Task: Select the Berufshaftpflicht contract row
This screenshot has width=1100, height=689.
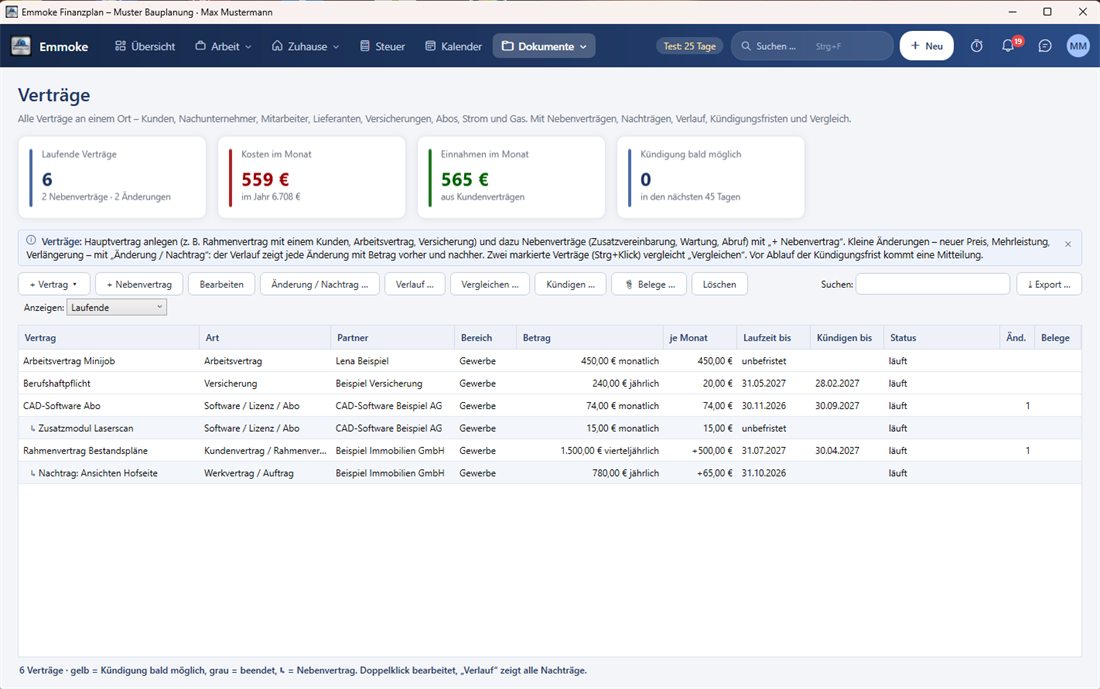Action: click(x=549, y=383)
